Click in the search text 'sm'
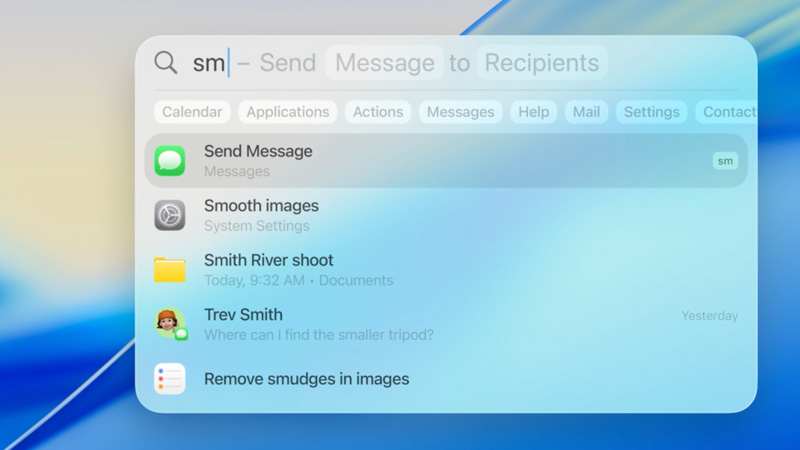This screenshot has width=800, height=450. [209, 63]
